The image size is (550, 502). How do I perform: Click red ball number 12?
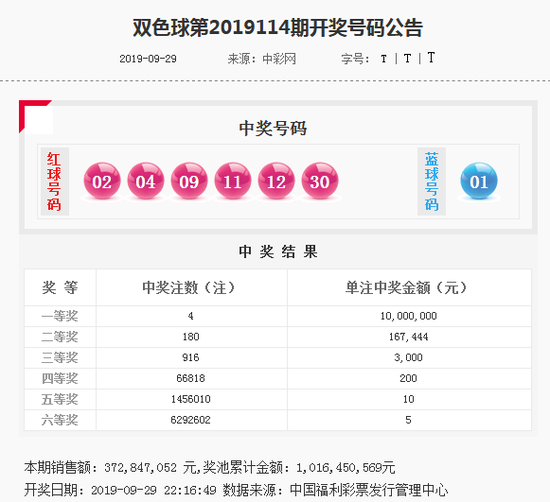pos(276,181)
